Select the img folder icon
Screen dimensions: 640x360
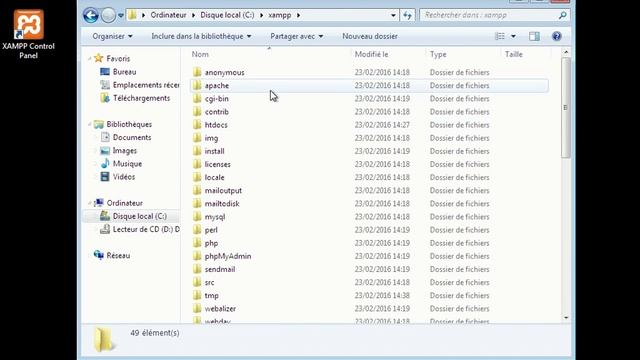point(197,138)
